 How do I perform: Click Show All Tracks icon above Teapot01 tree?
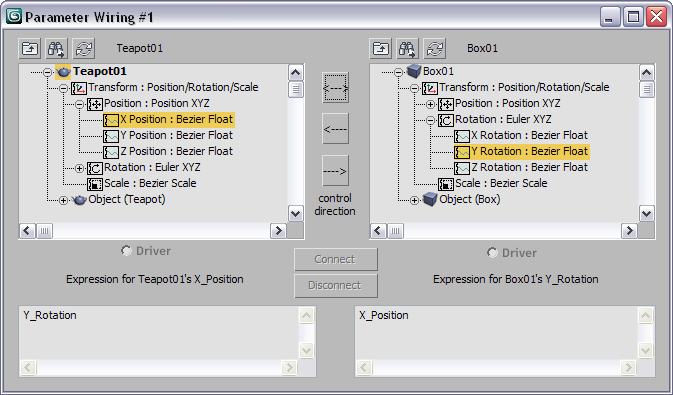[30, 49]
